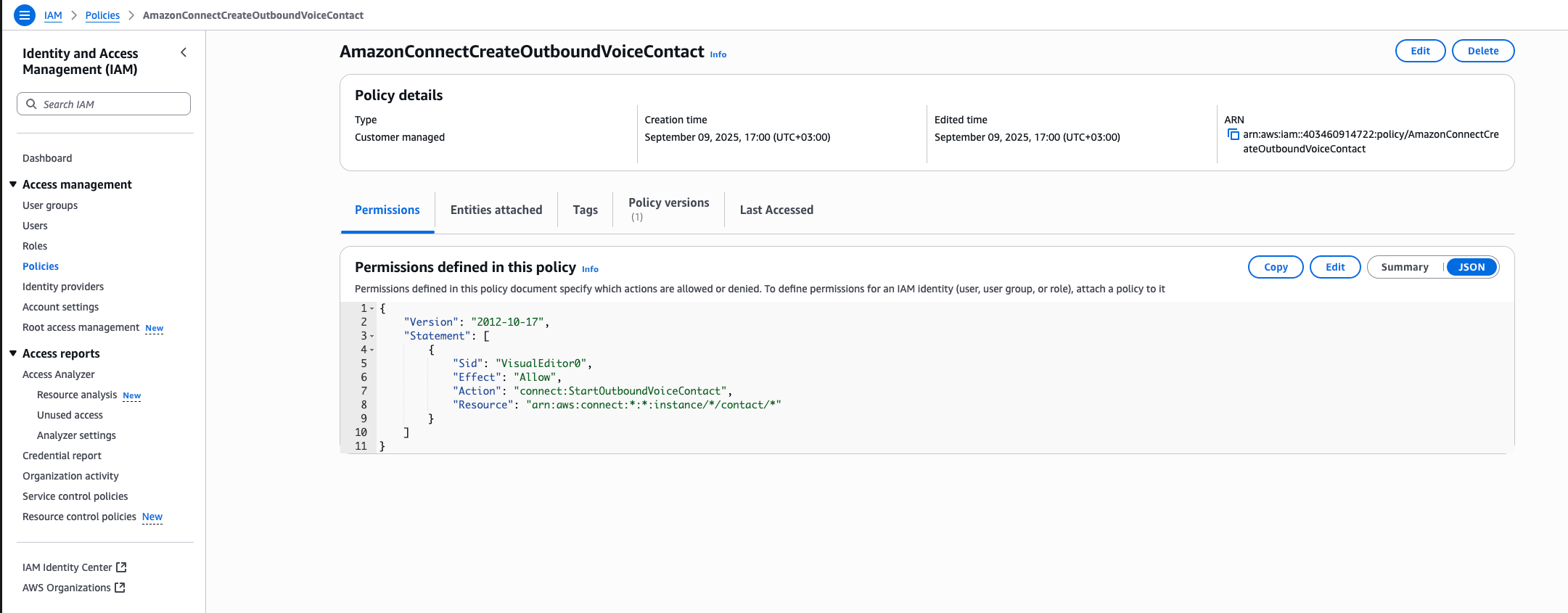1568x613 pixels.
Task: Collapse the IAM sidebar with the chevron
Action: click(x=184, y=52)
